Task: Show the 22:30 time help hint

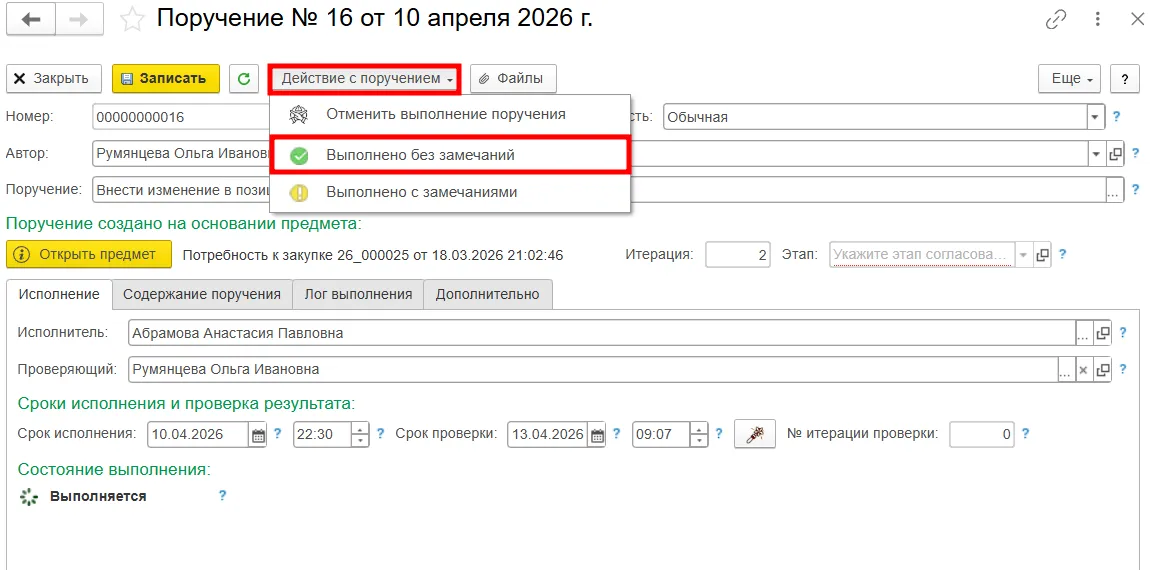Action: (x=380, y=434)
